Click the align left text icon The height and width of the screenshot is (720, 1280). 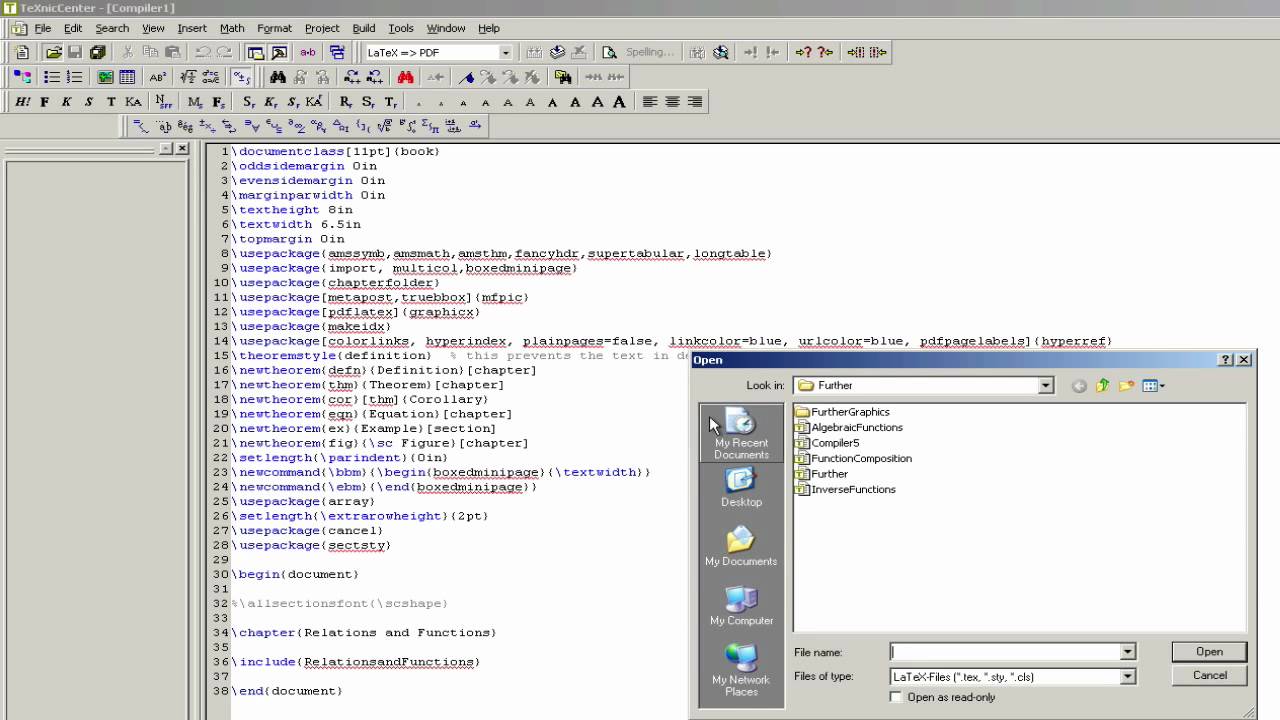tap(650, 102)
